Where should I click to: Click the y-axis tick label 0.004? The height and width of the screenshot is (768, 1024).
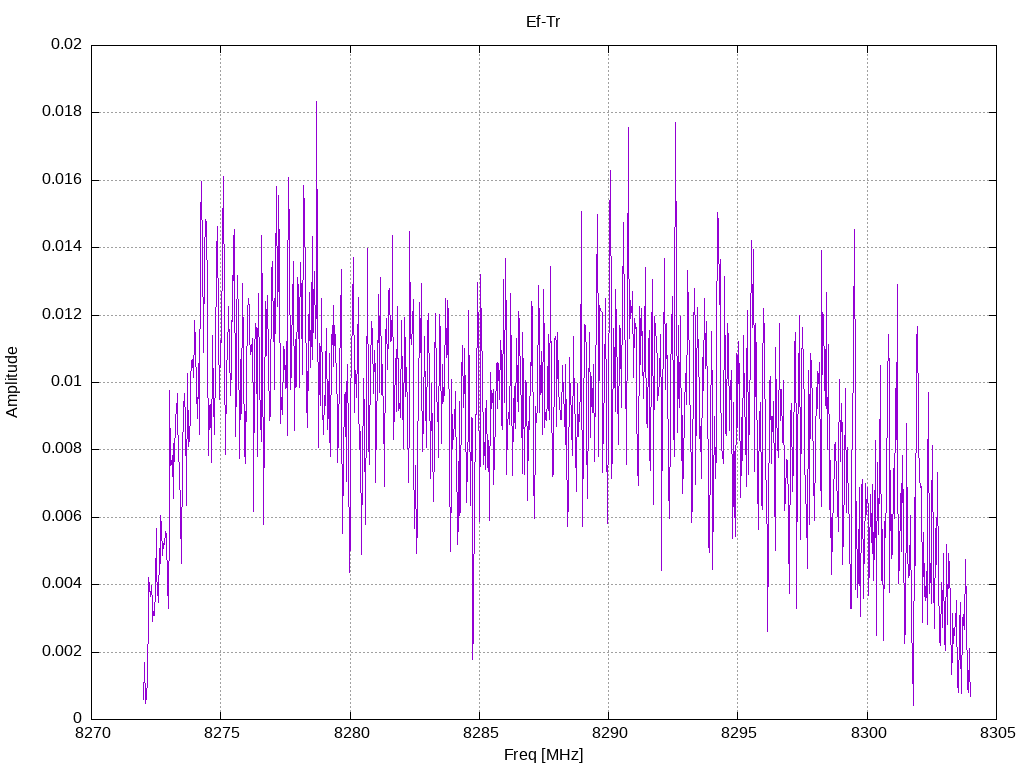point(63,584)
